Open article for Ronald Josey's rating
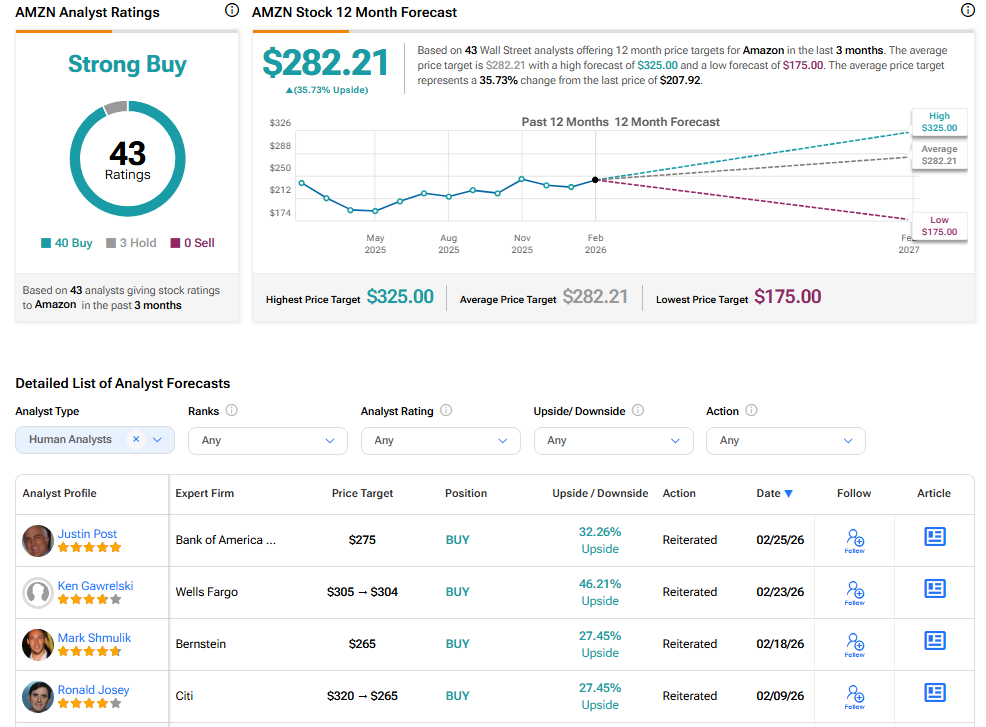Viewport: 986px width, 727px height. (x=935, y=692)
